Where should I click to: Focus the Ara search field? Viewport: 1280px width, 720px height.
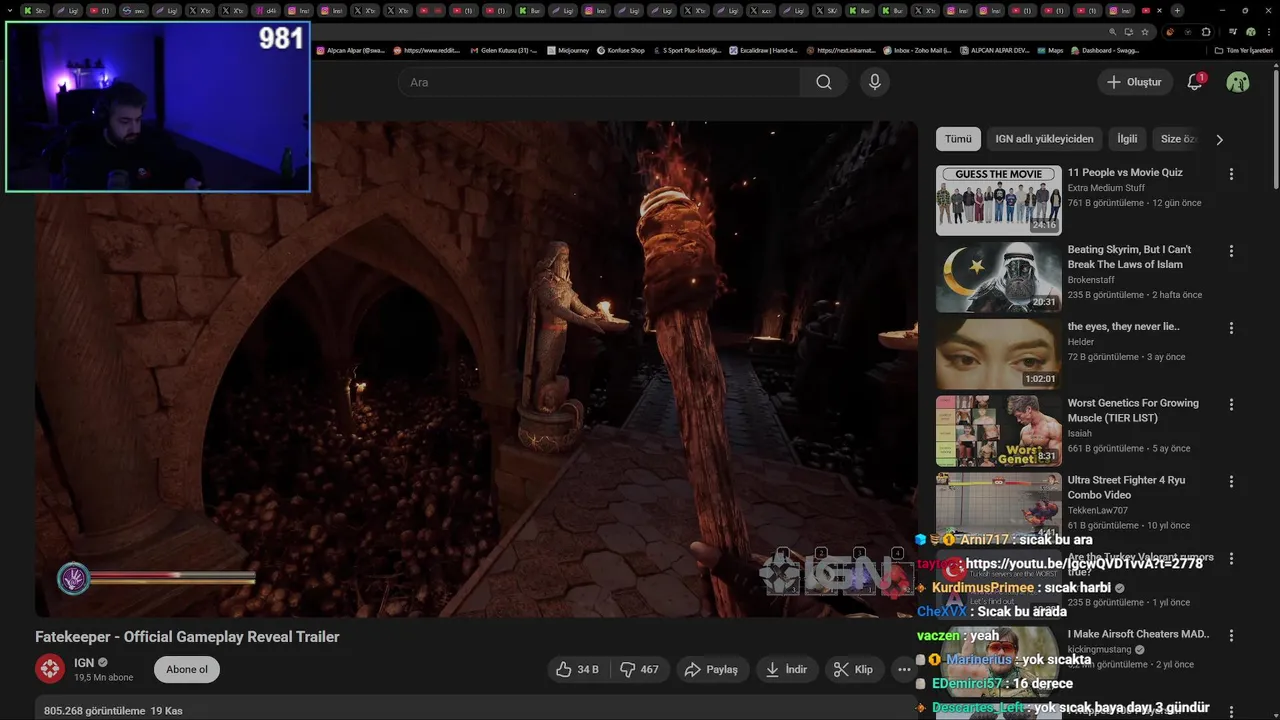[x=599, y=82]
